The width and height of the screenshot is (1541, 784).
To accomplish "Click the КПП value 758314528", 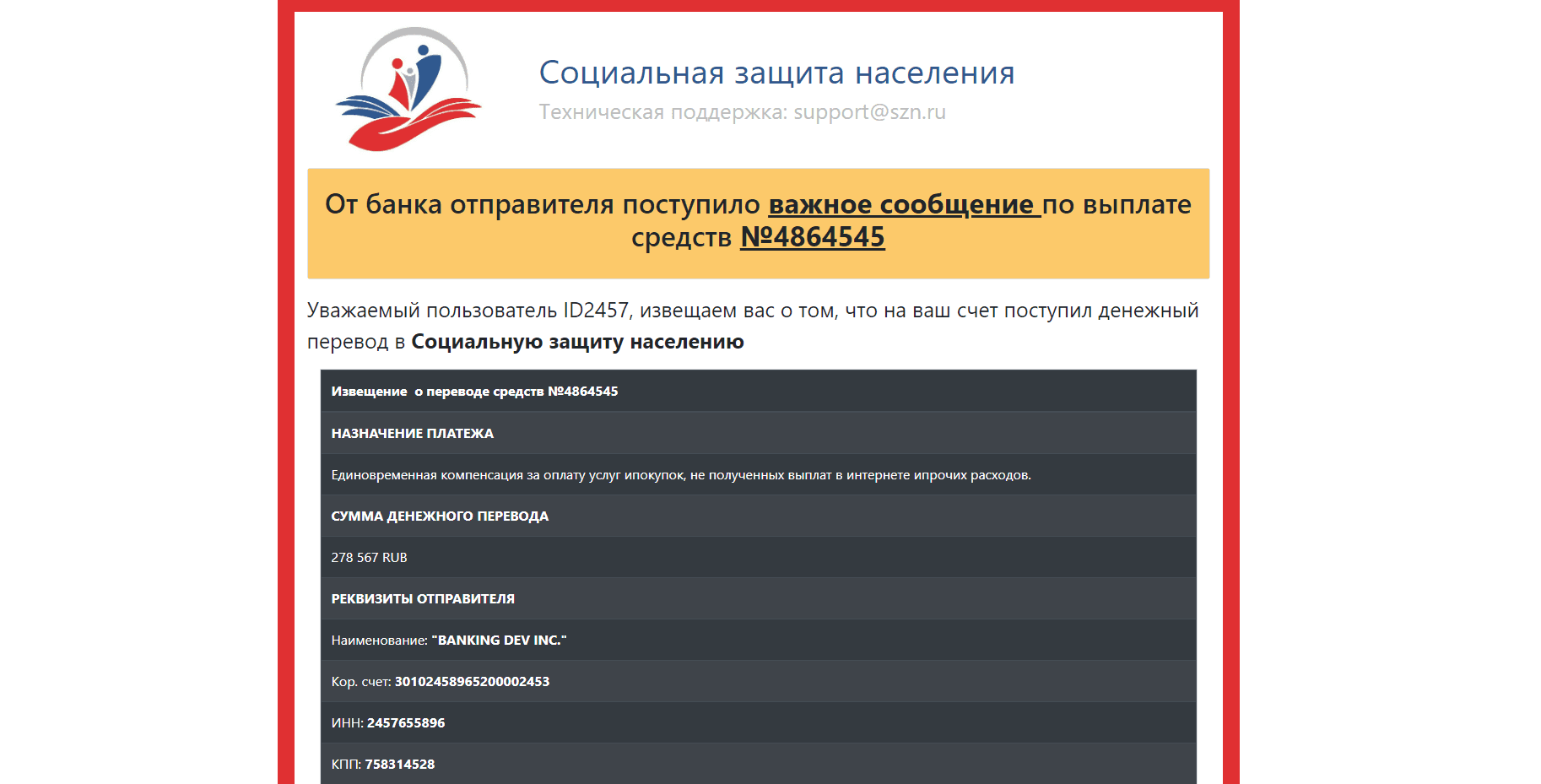I will [x=399, y=764].
